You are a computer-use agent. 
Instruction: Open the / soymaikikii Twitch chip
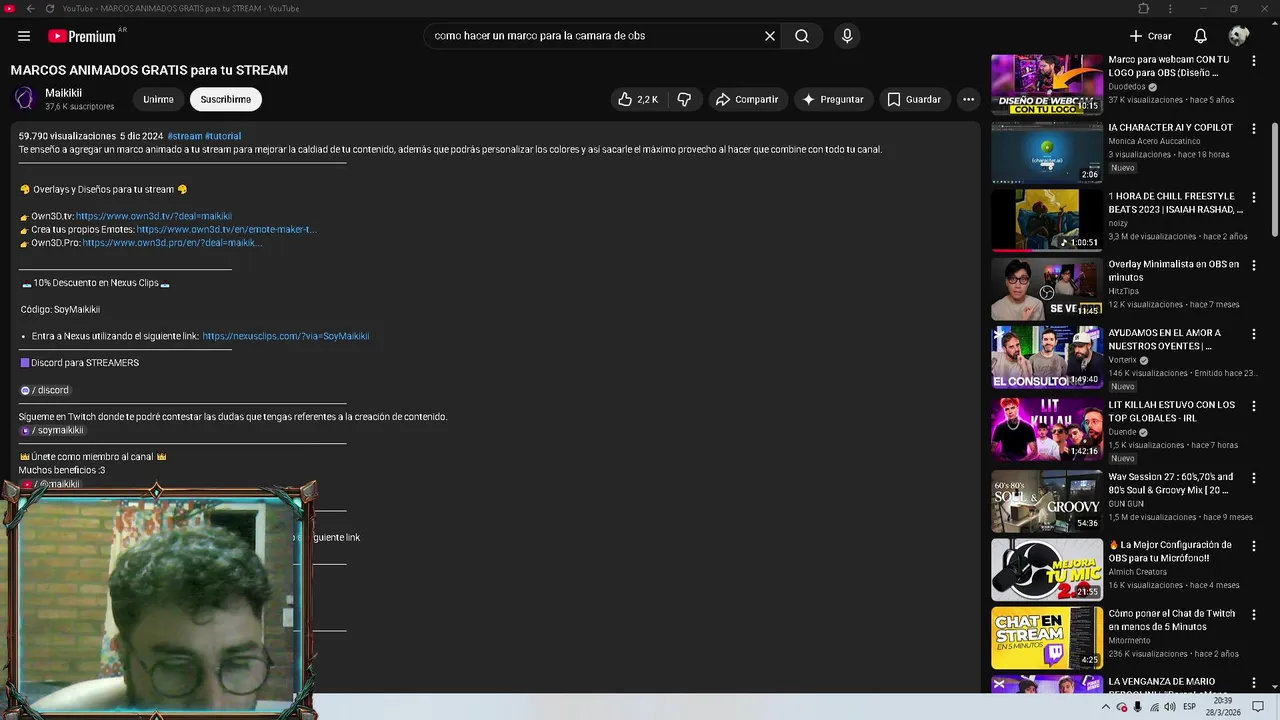(52, 430)
